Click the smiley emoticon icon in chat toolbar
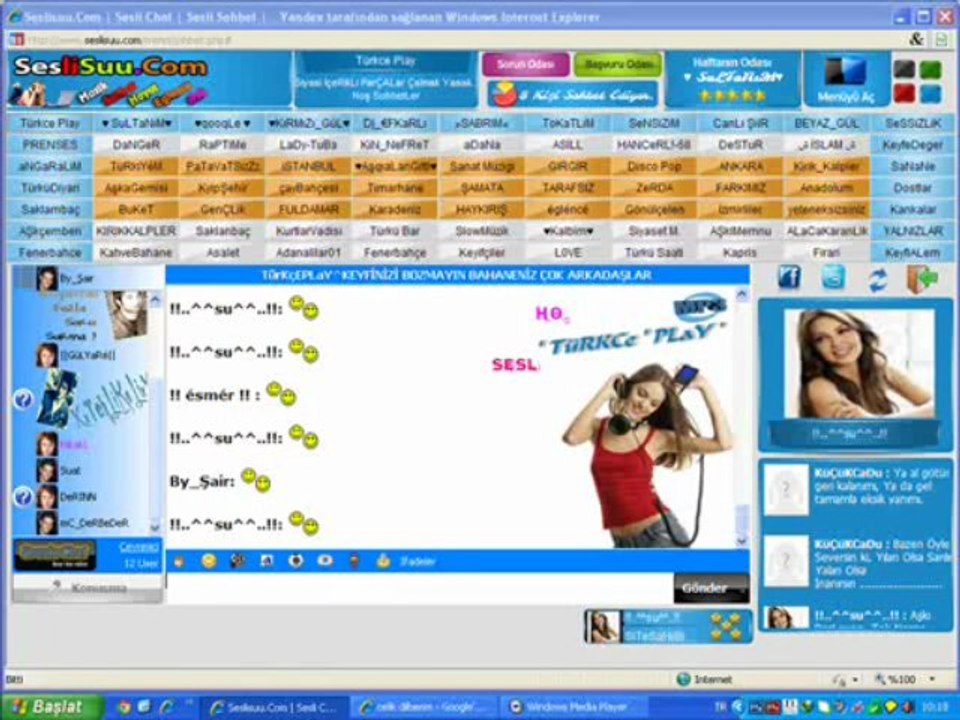 click(x=209, y=561)
